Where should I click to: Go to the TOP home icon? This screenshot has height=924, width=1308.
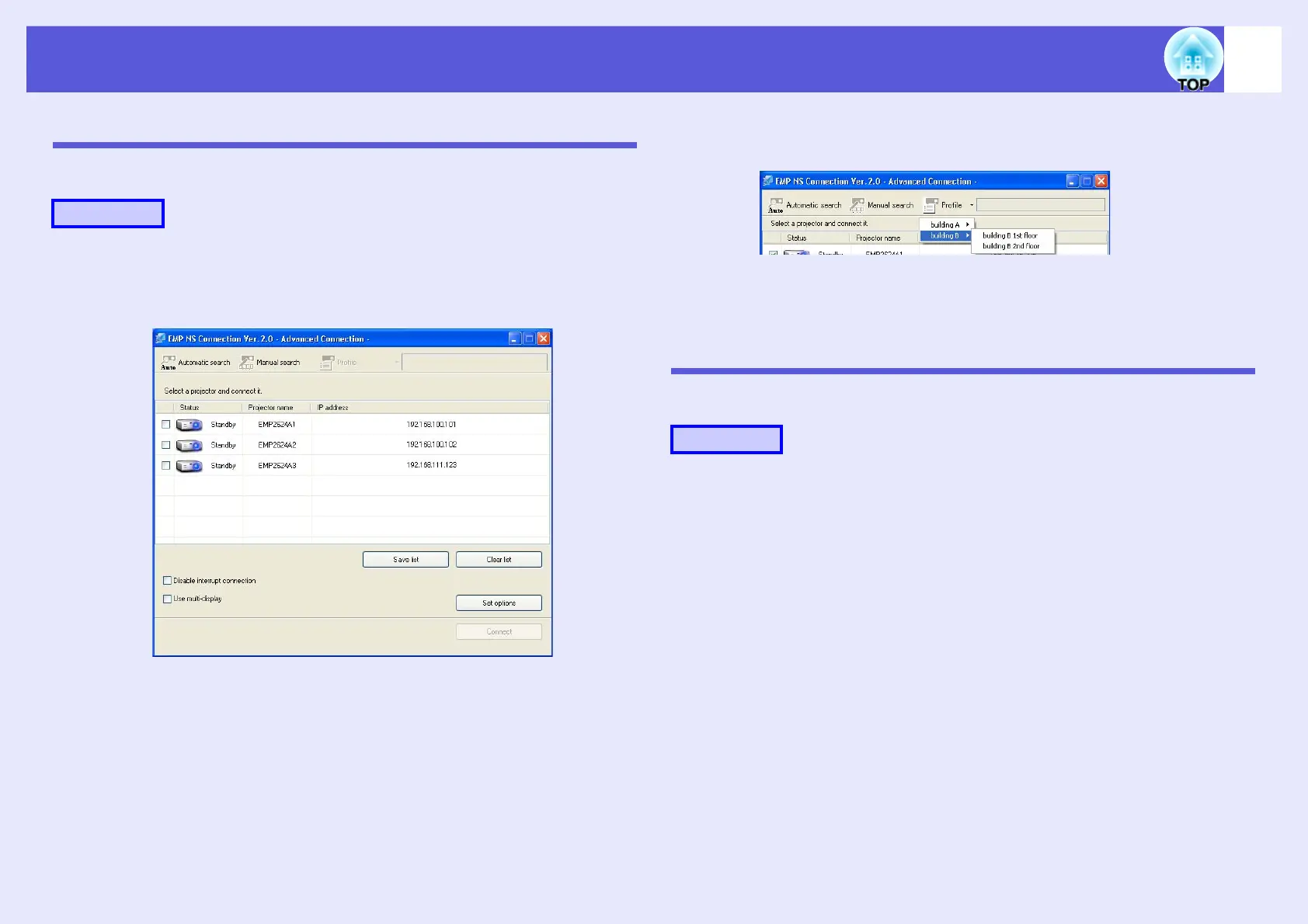point(1193,59)
